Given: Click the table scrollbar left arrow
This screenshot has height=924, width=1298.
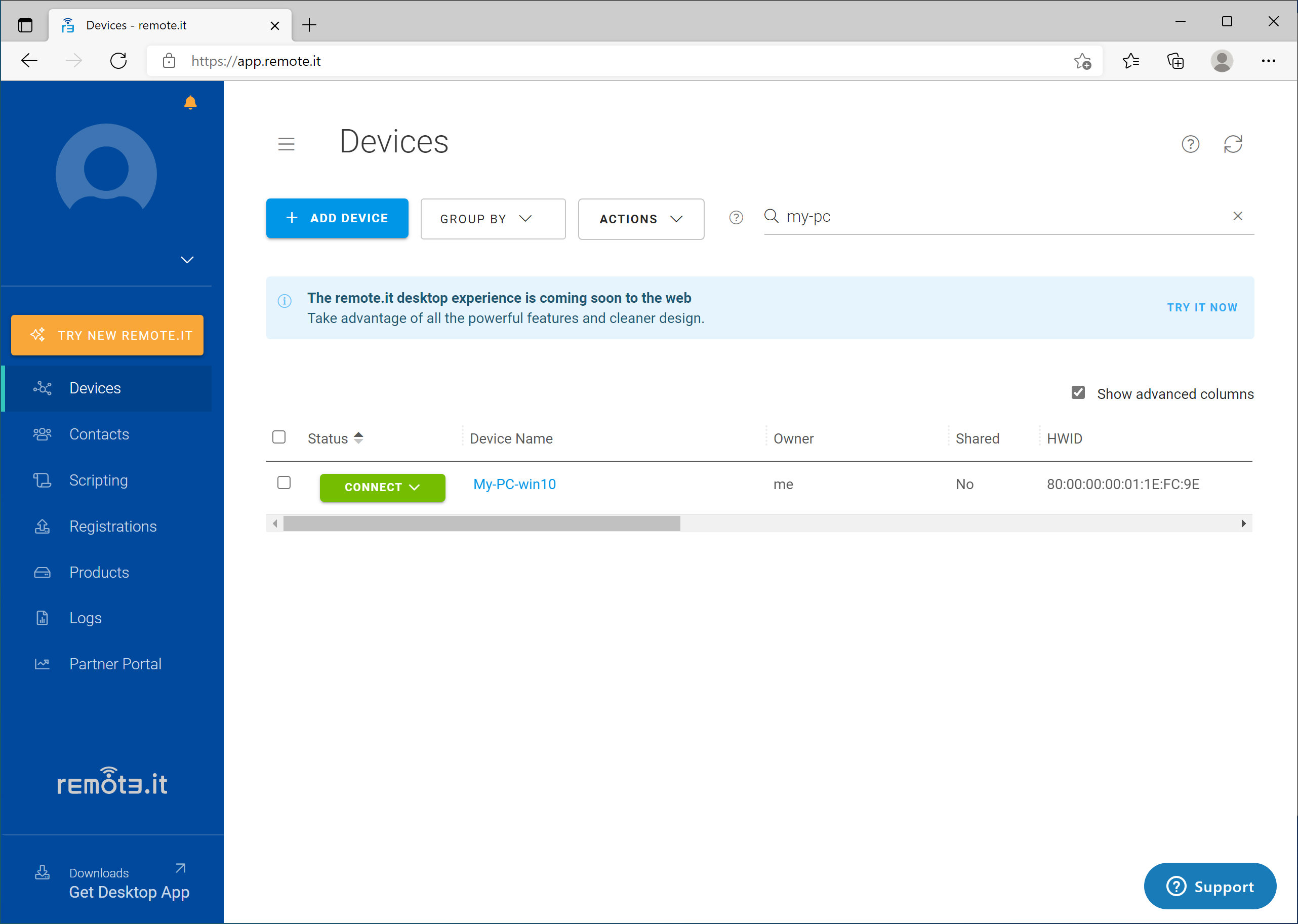Looking at the screenshot, I should coord(275,524).
